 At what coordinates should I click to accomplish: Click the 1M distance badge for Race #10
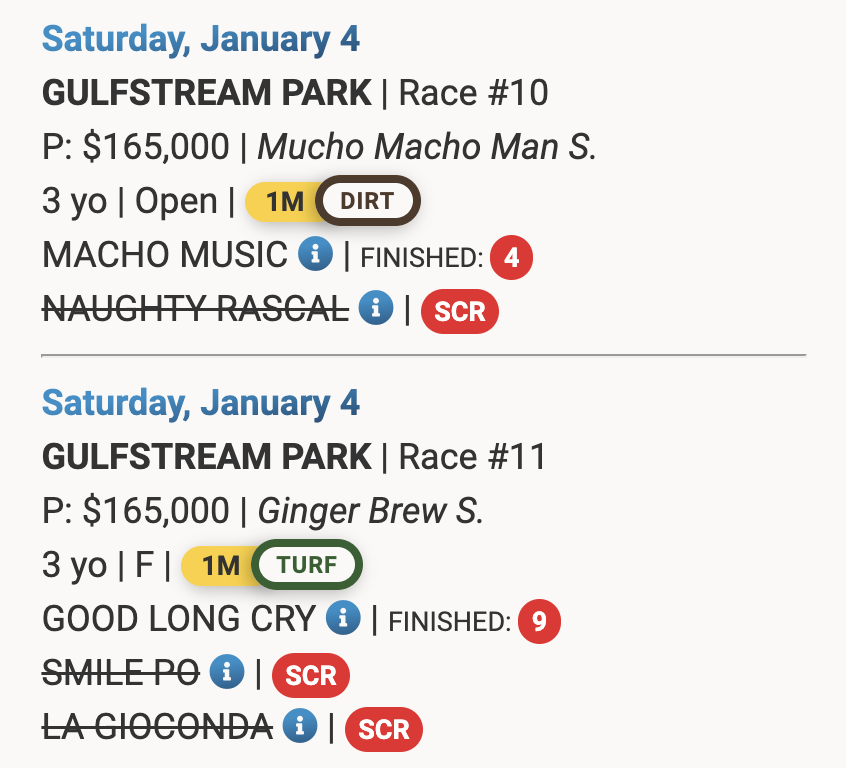(x=284, y=202)
